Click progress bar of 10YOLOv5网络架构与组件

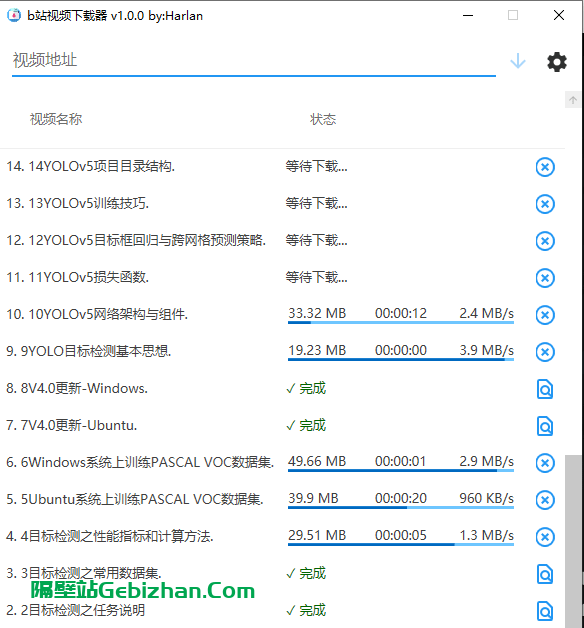pyautogui.click(x=401, y=322)
